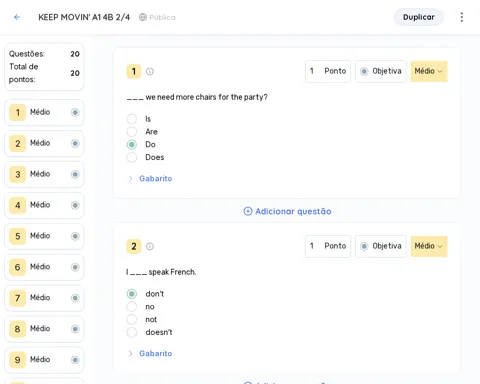480x384 pixels.
Task: Select answer 'Does' for question 1
Action: coord(132,157)
